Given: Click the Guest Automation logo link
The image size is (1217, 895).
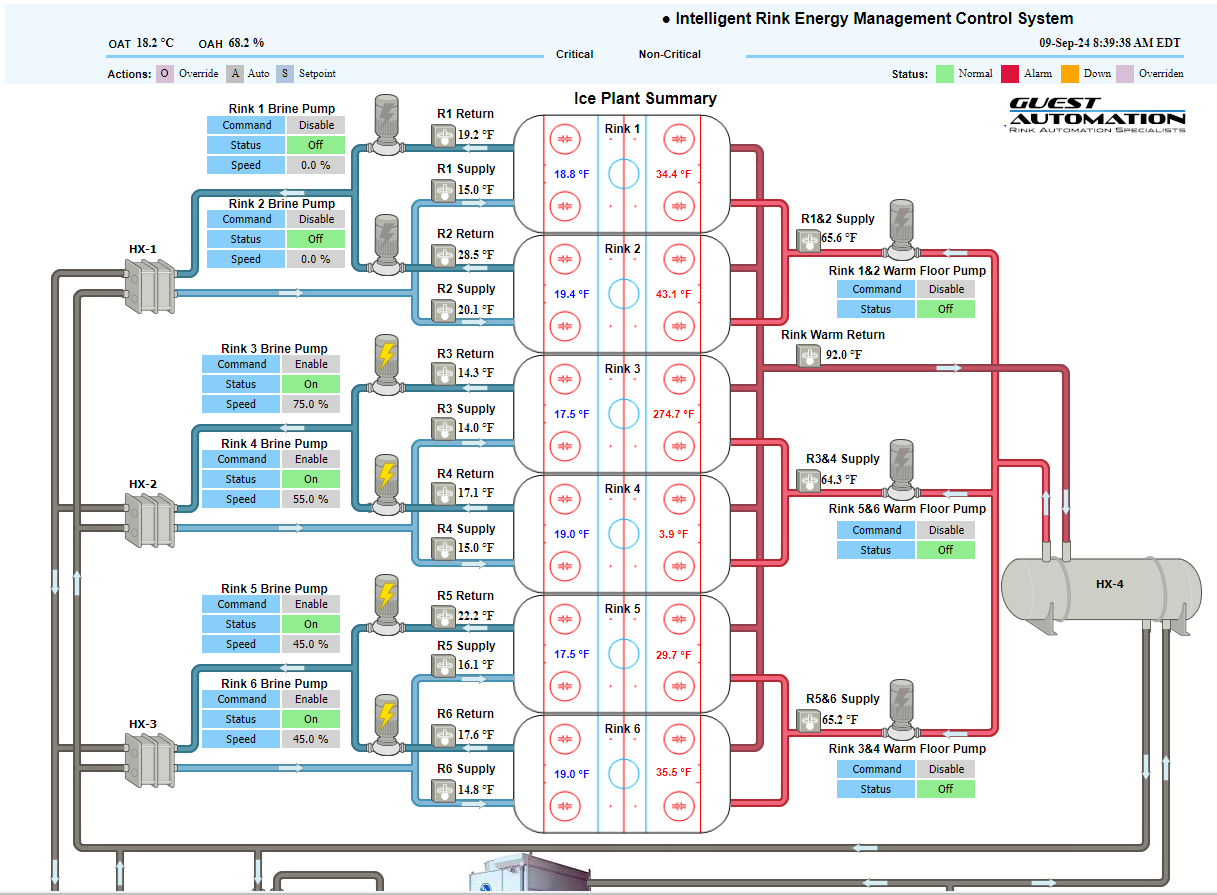Looking at the screenshot, I should point(1096,115).
